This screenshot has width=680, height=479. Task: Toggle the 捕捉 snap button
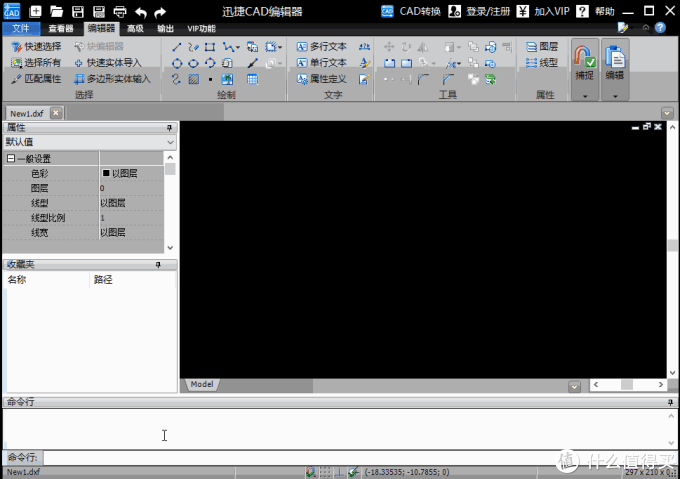tap(584, 63)
